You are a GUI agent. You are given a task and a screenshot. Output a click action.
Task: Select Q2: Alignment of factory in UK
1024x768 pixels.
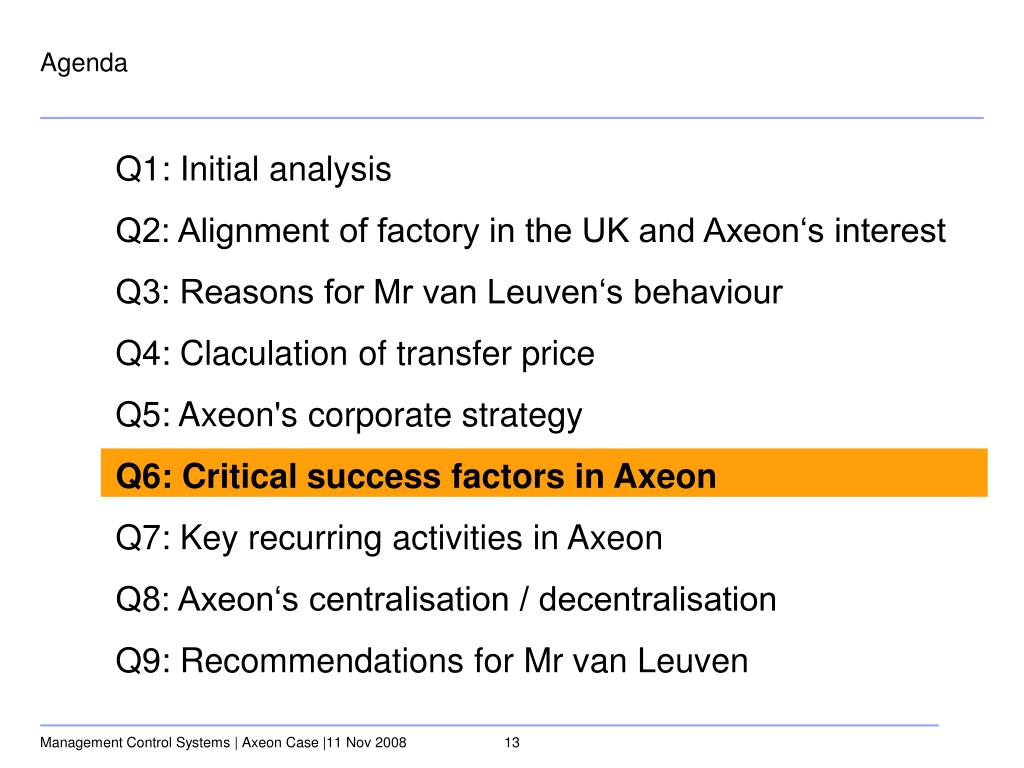click(x=530, y=231)
